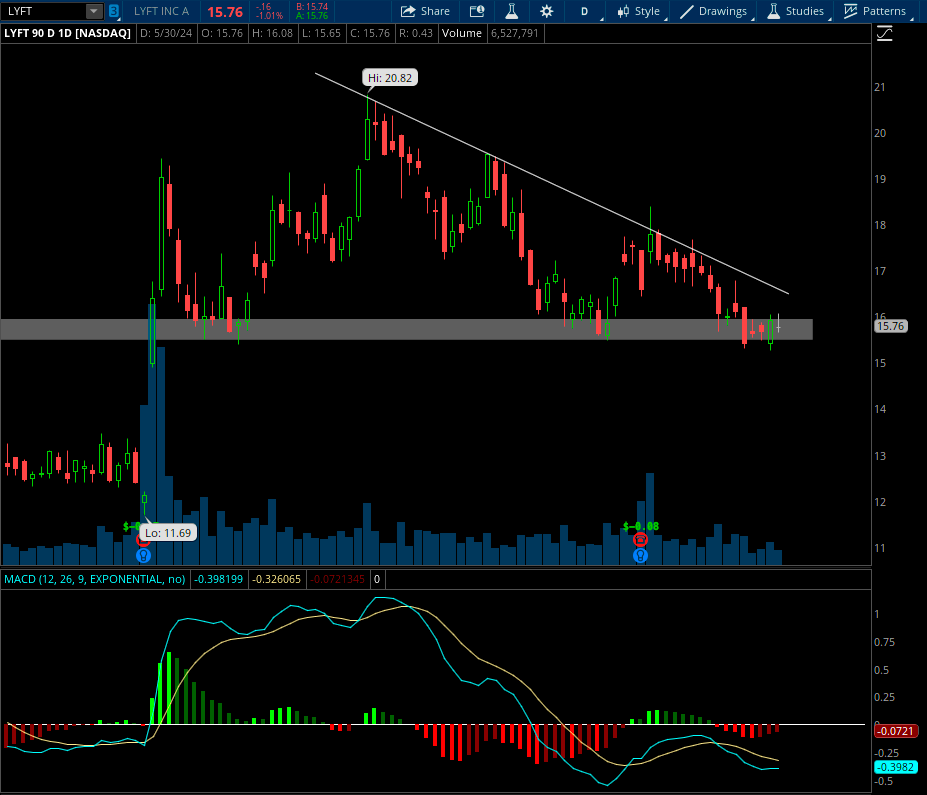Click the -0.326065 signal value

276,579
